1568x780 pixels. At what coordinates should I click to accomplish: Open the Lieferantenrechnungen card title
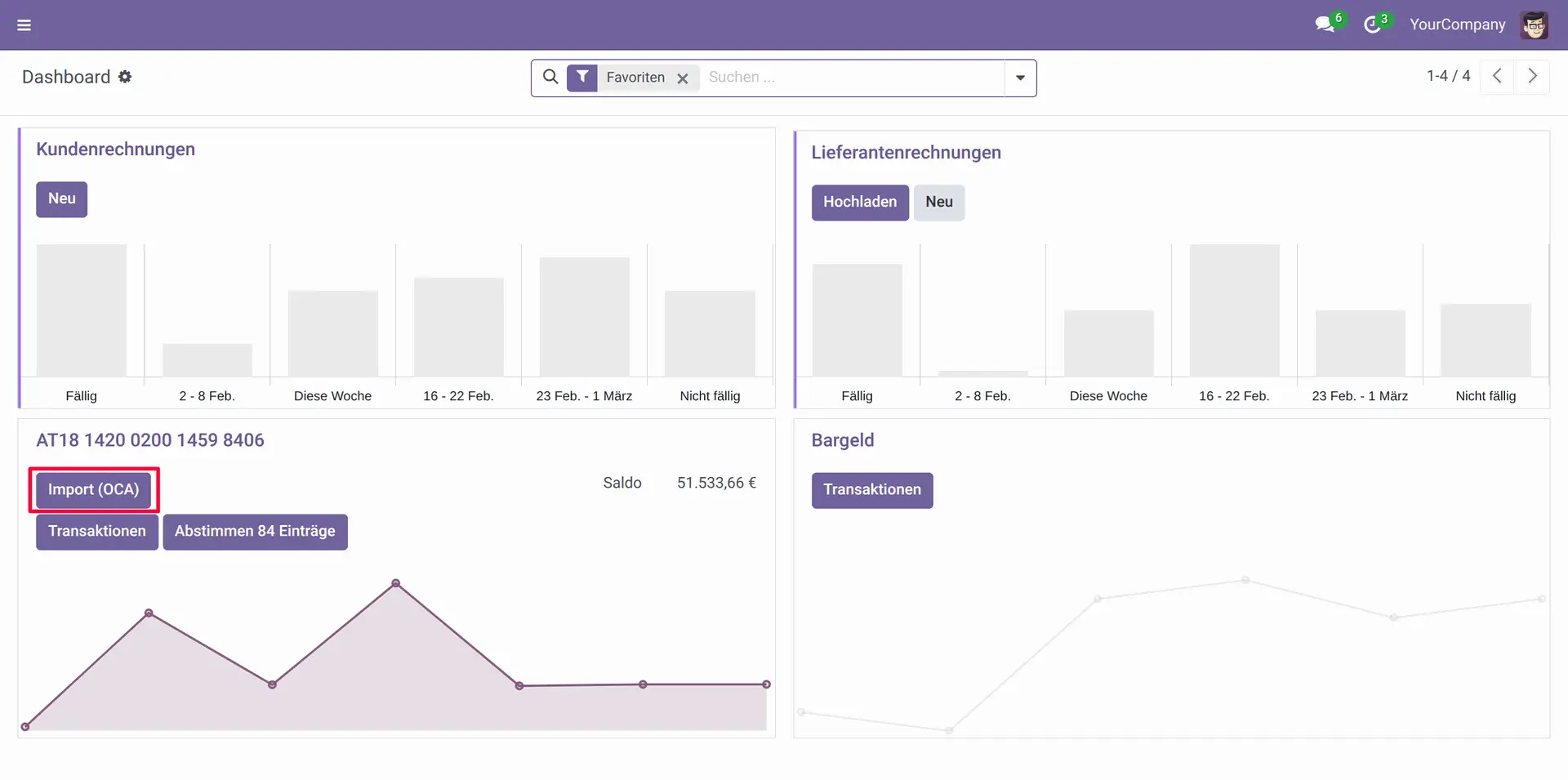(x=906, y=153)
